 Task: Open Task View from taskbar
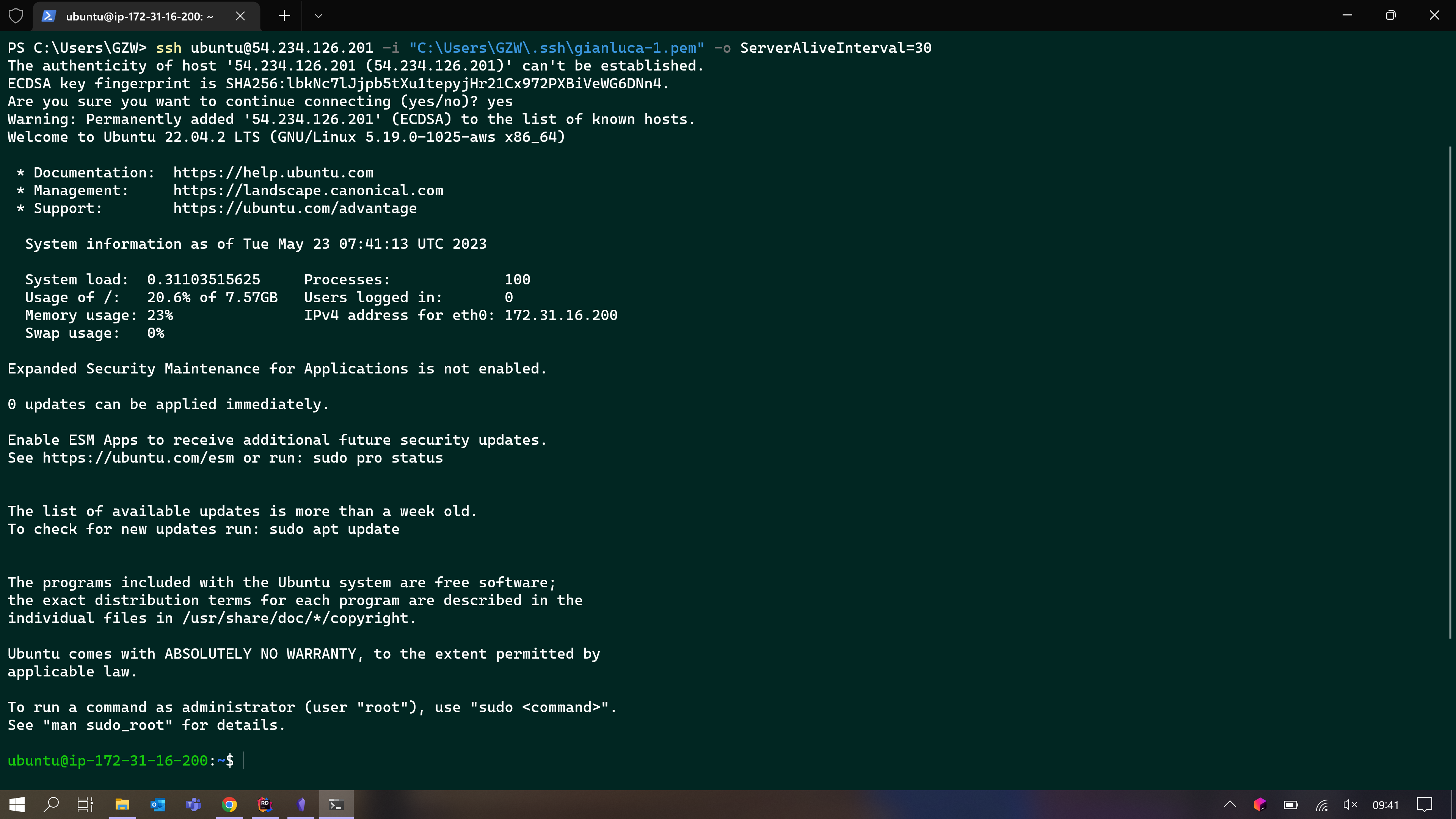click(x=85, y=804)
